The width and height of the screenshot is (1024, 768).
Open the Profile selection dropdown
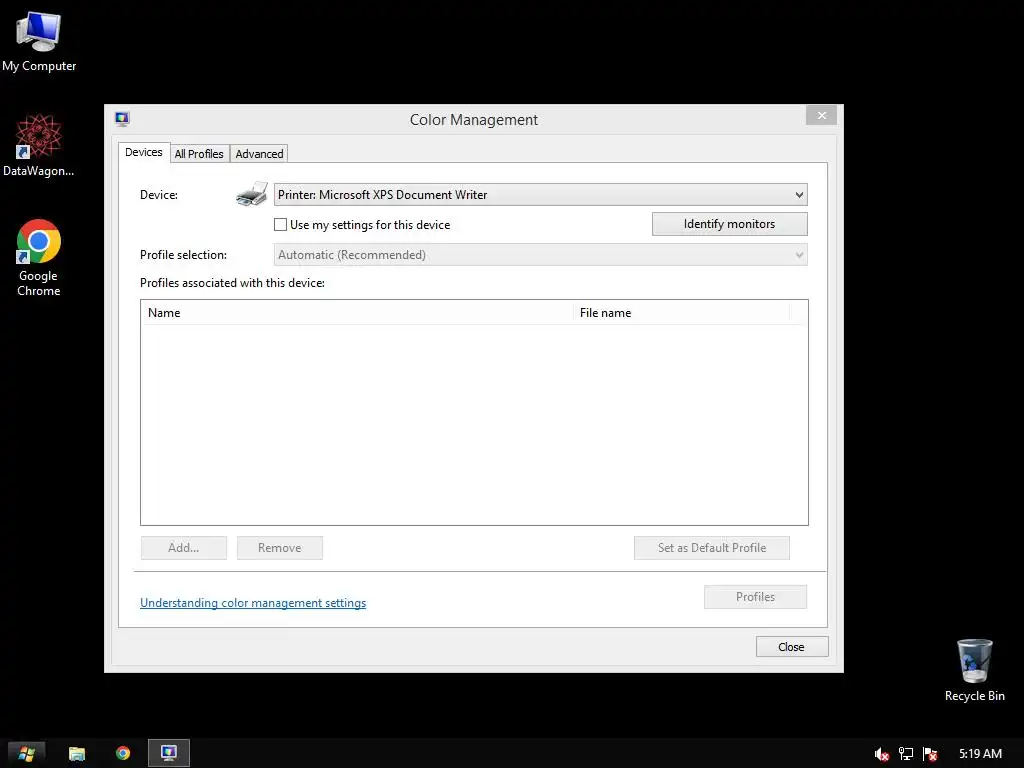540,255
